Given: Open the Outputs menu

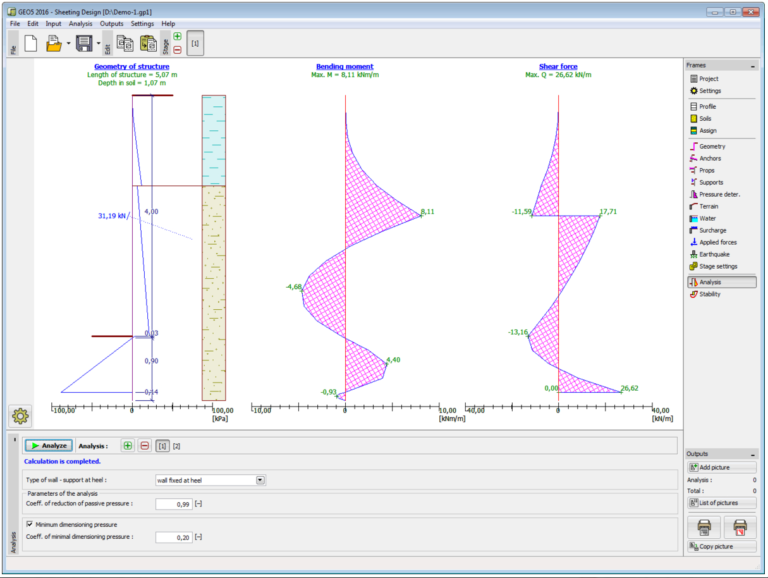Looking at the screenshot, I should coord(112,23).
